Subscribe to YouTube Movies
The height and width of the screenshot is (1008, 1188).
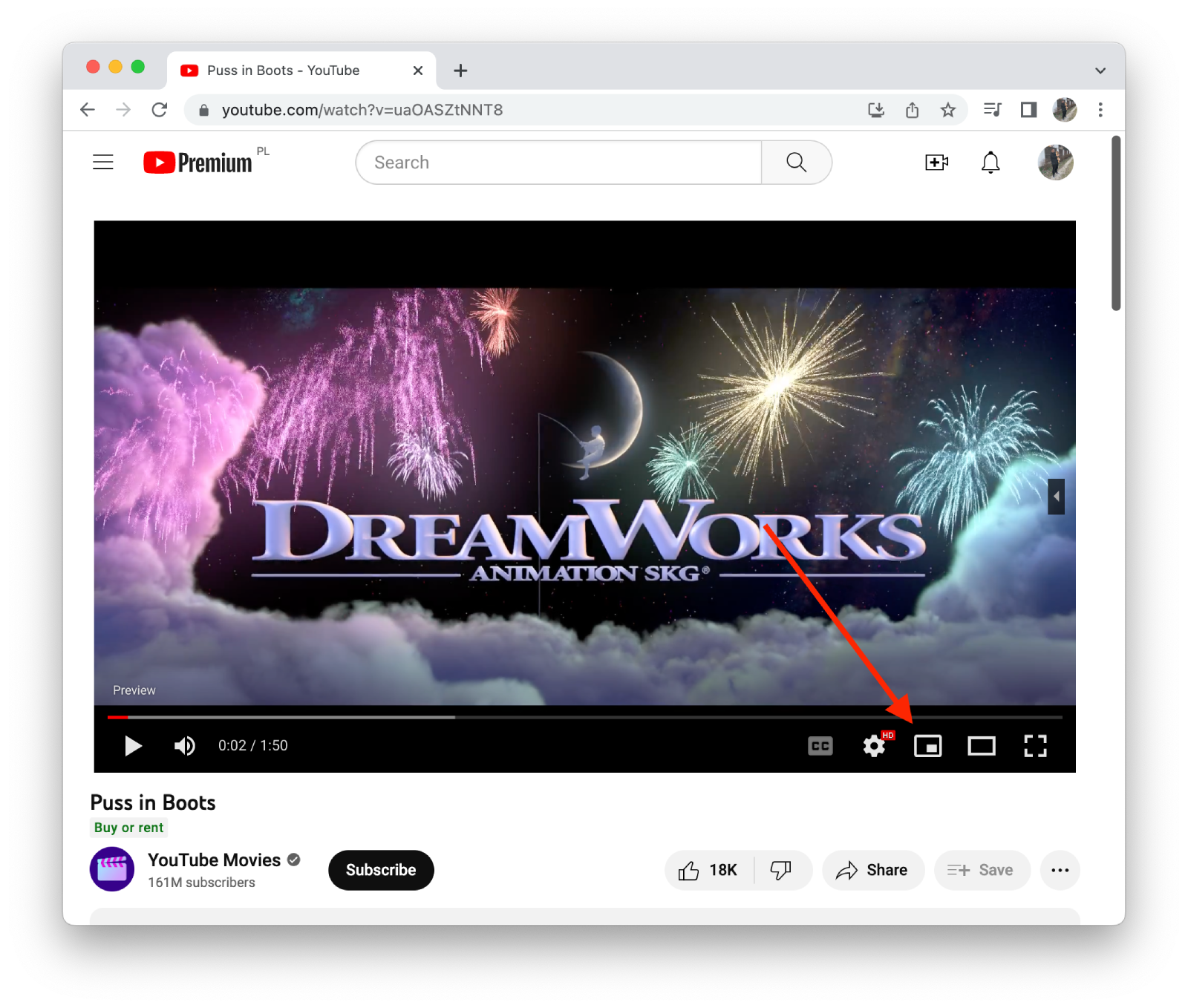click(380, 870)
